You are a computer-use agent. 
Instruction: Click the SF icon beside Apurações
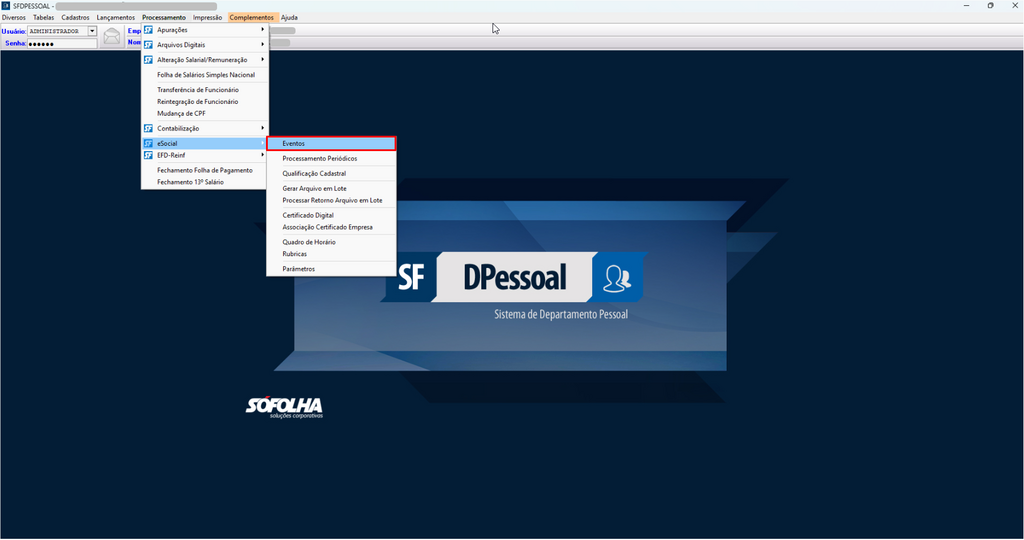point(148,30)
